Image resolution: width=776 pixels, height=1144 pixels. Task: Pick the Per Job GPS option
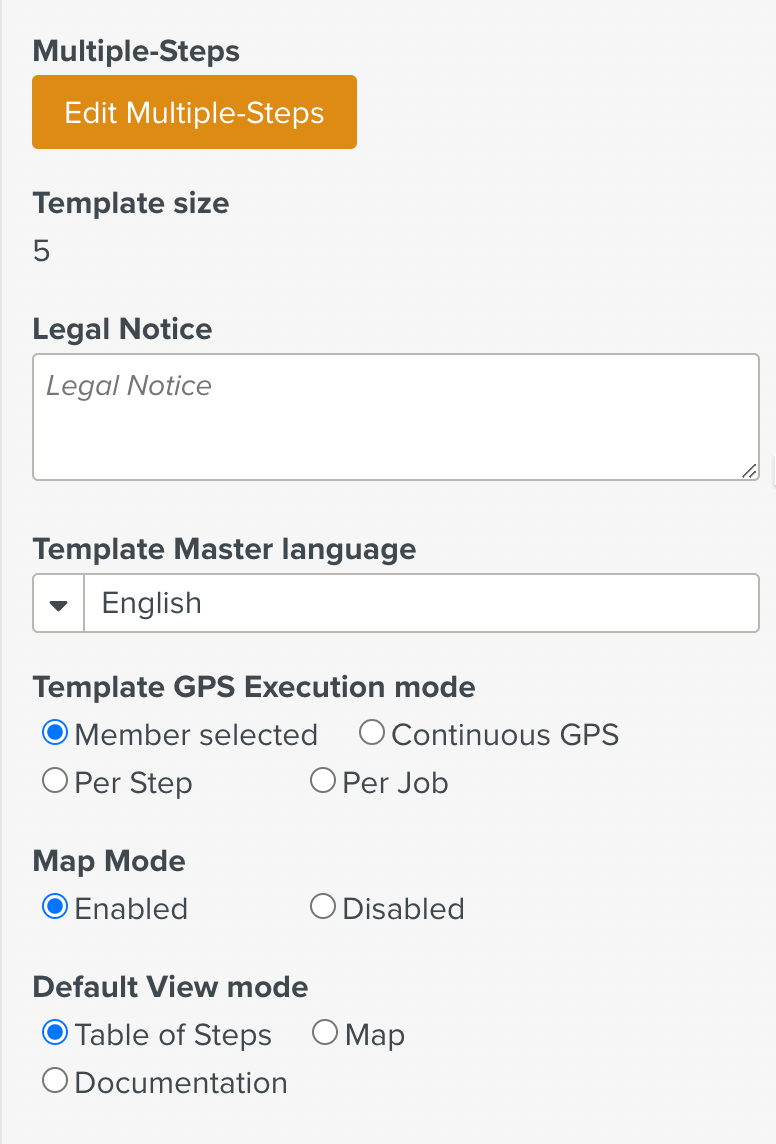(x=322, y=781)
